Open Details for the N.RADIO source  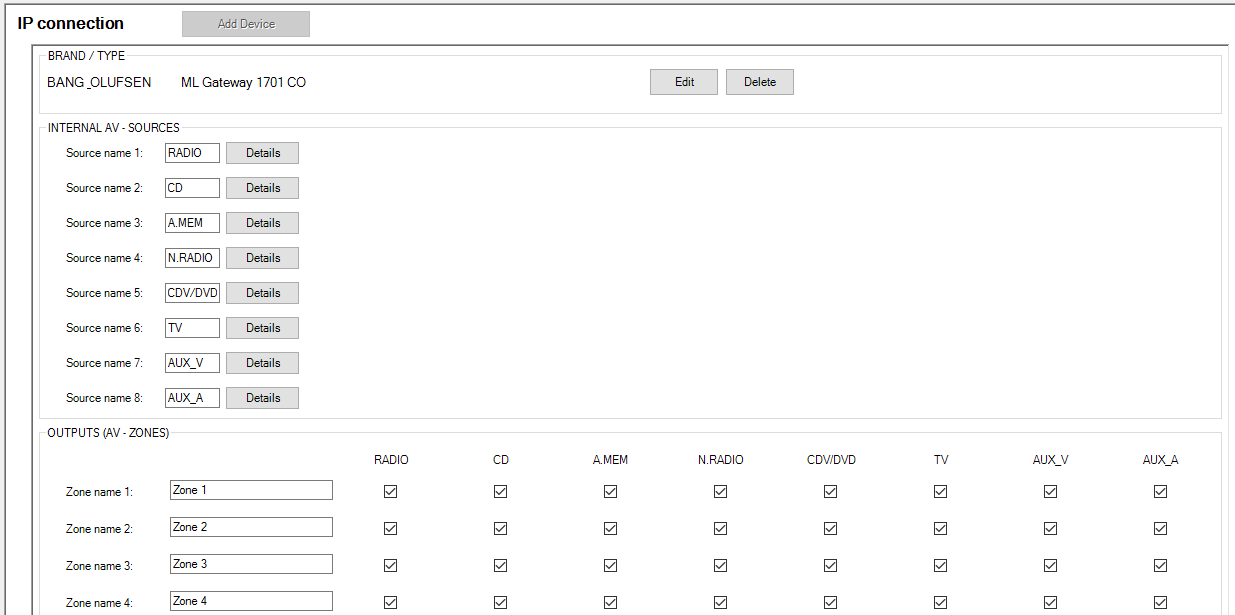(262, 258)
